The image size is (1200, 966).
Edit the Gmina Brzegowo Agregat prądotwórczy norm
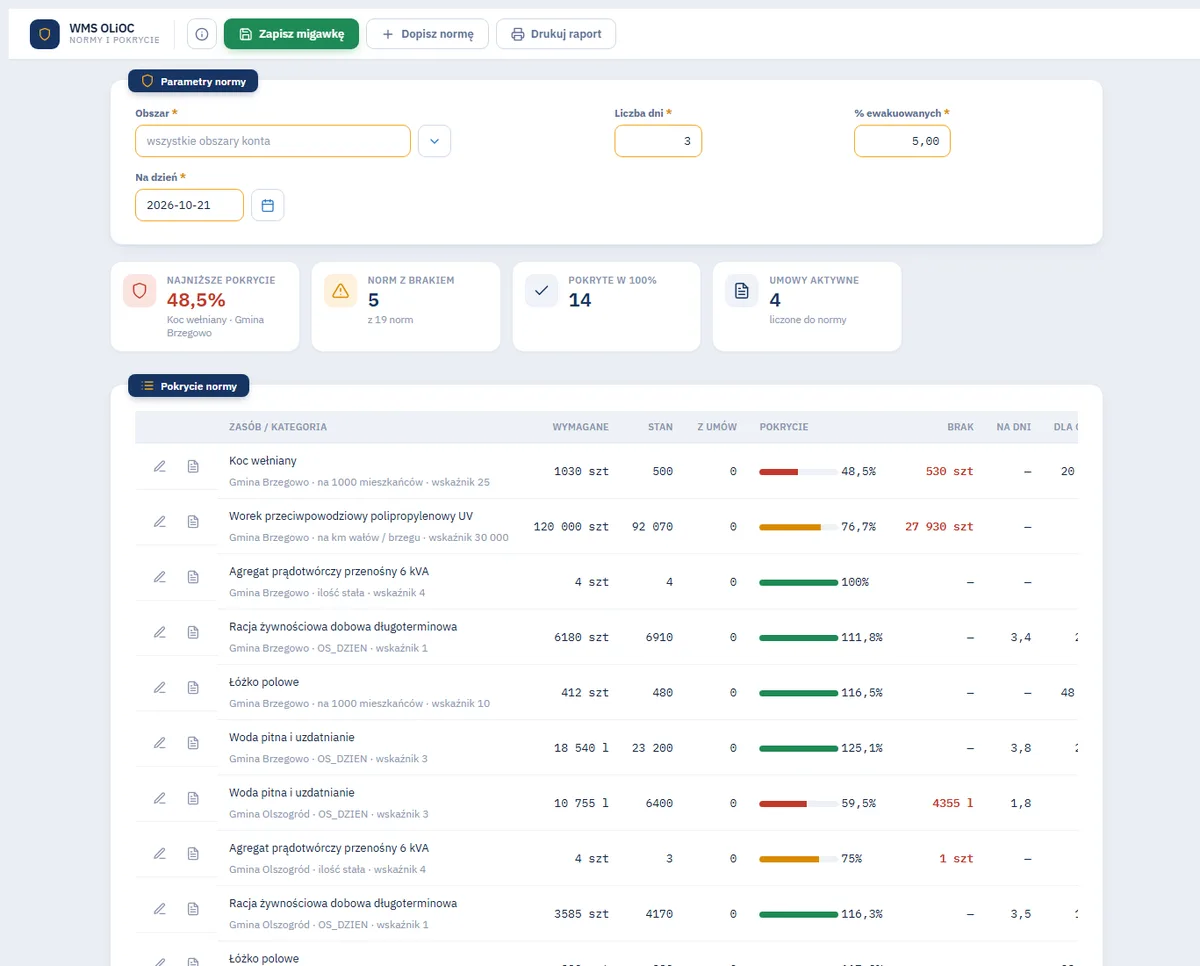[x=159, y=577]
